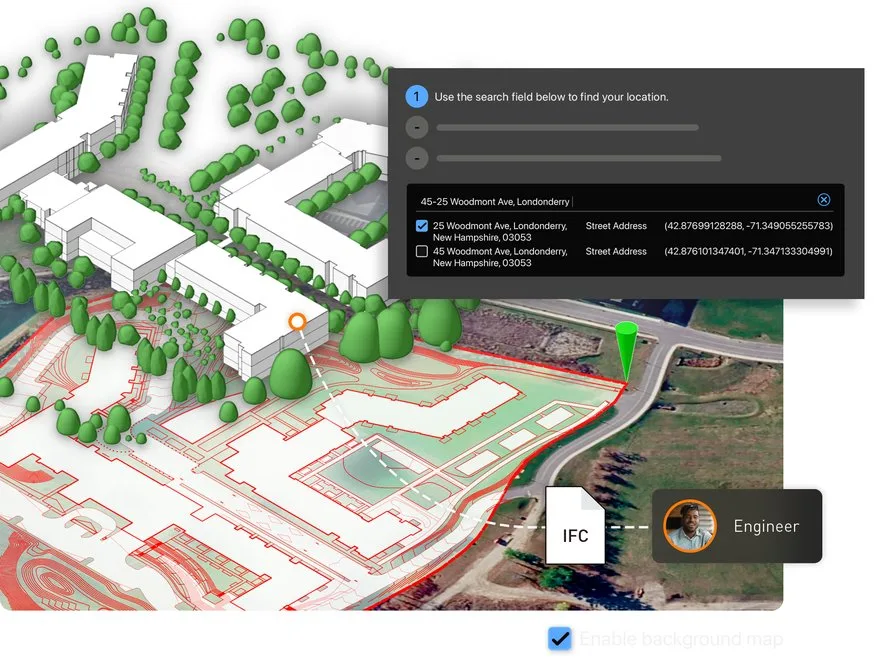Click the orange circle marker on building
The image size is (890, 669).
click(297, 322)
